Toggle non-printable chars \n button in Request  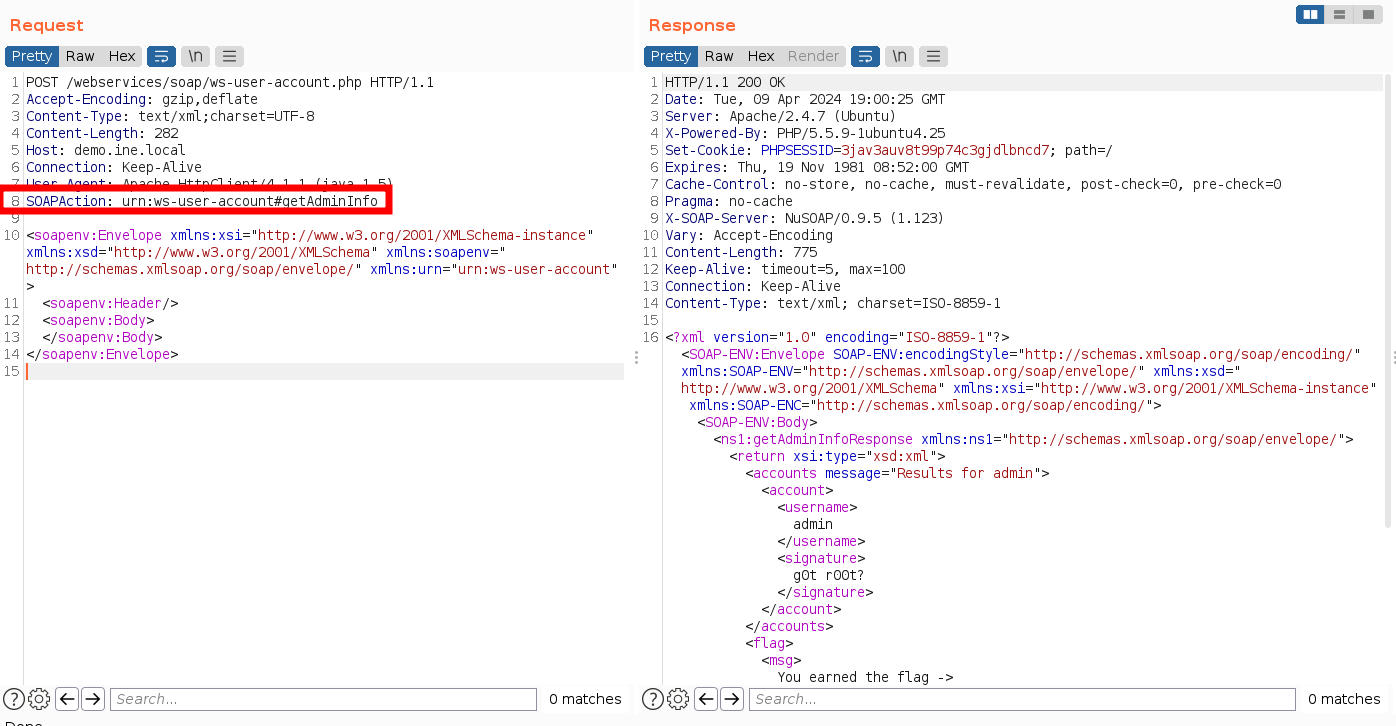click(195, 56)
